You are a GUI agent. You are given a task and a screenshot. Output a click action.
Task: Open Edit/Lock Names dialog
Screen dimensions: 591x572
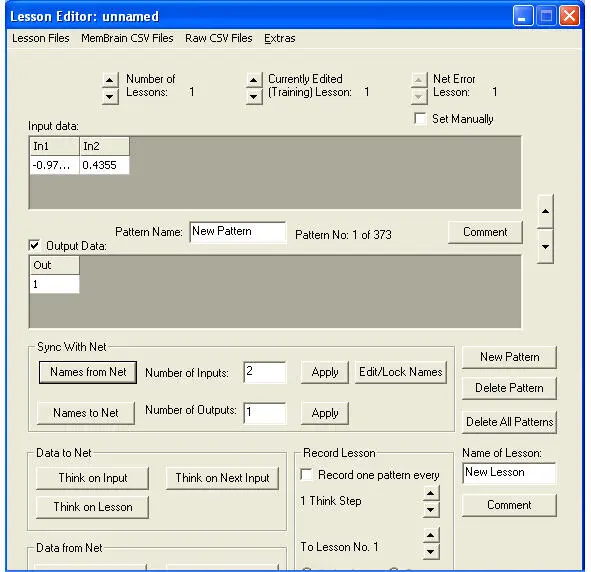tap(401, 372)
